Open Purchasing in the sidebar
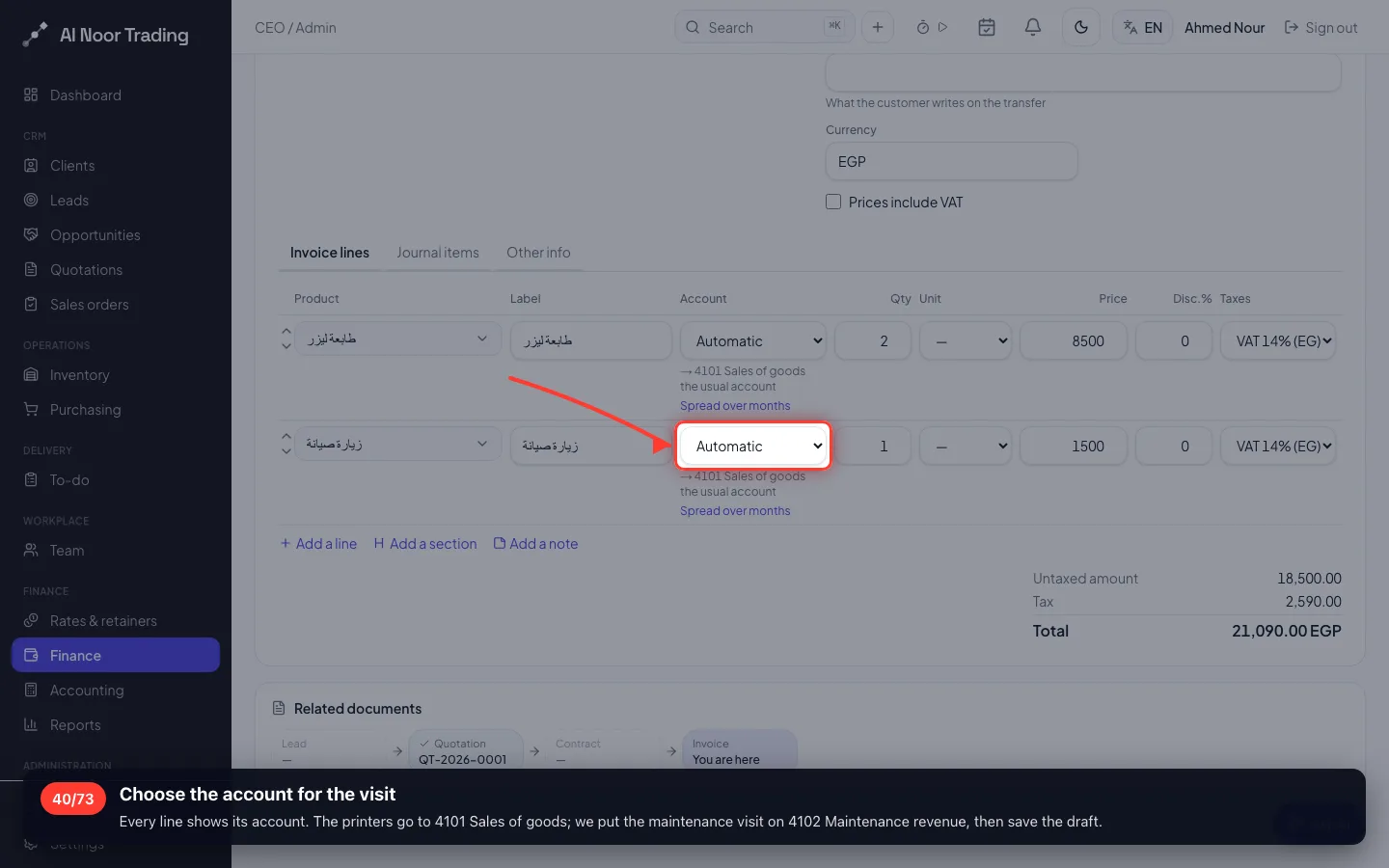This screenshot has width=1389, height=868. pos(116,410)
